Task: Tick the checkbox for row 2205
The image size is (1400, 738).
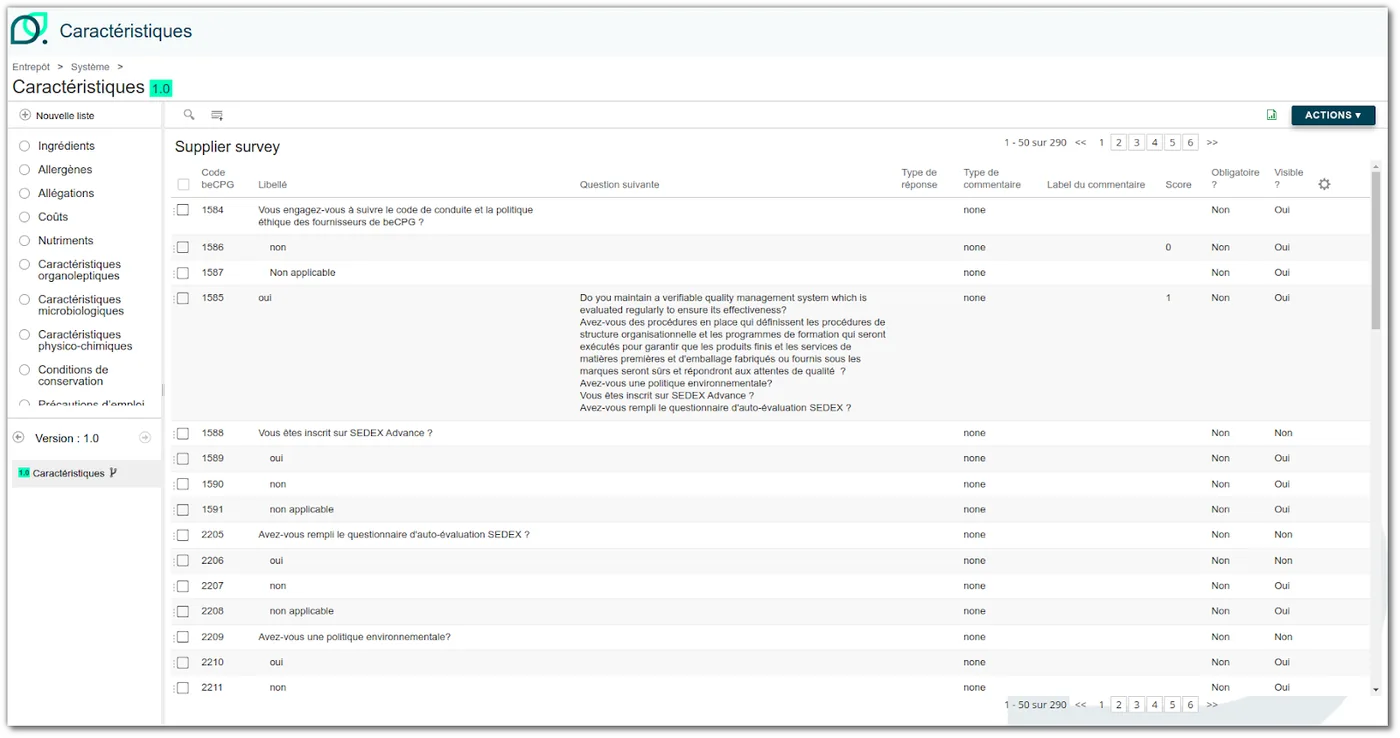Action: click(x=183, y=535)
